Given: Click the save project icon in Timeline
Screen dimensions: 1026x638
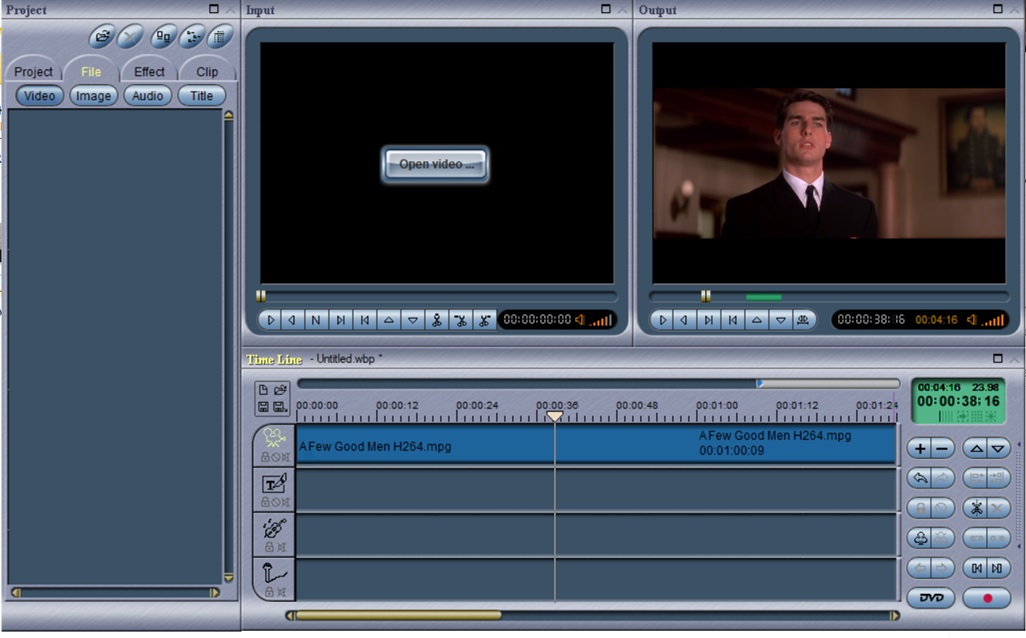Looking at the screenshot, I should pos(263,407).
